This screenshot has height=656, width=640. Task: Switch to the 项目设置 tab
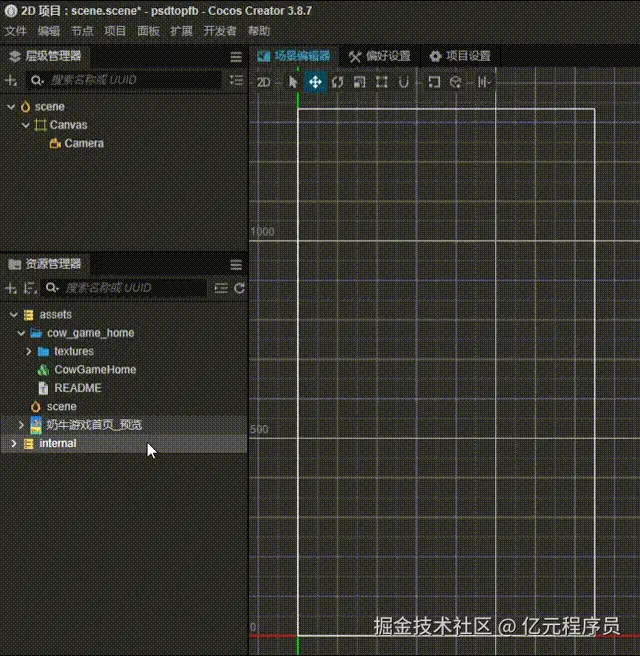click(x=460, y=56)
